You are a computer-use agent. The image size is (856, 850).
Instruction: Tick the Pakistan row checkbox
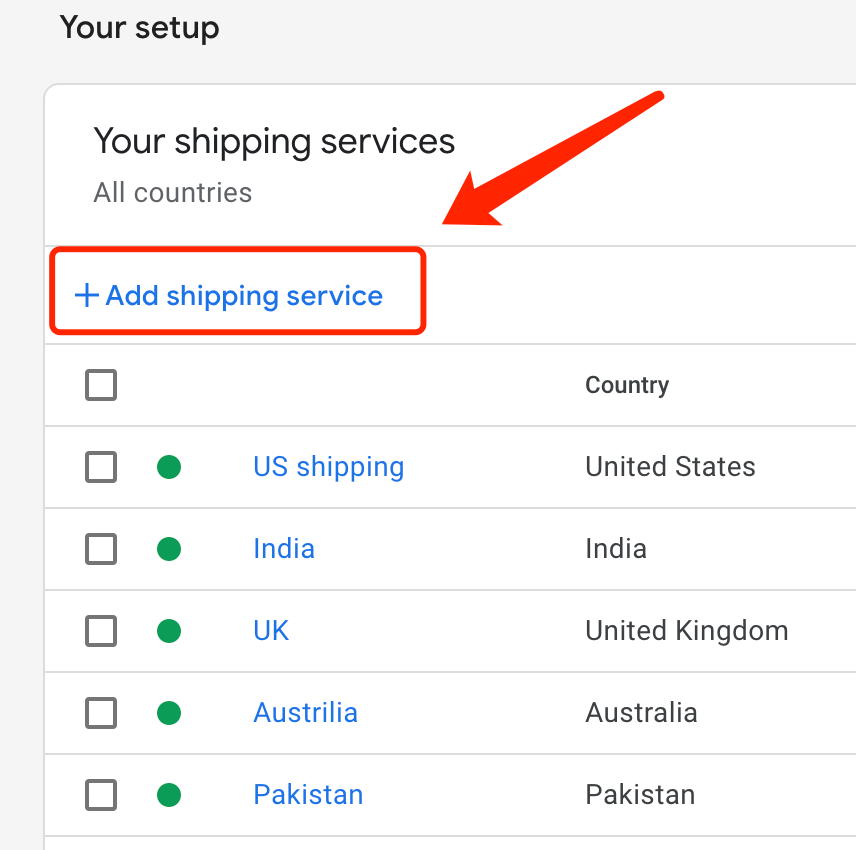[100, 795]
